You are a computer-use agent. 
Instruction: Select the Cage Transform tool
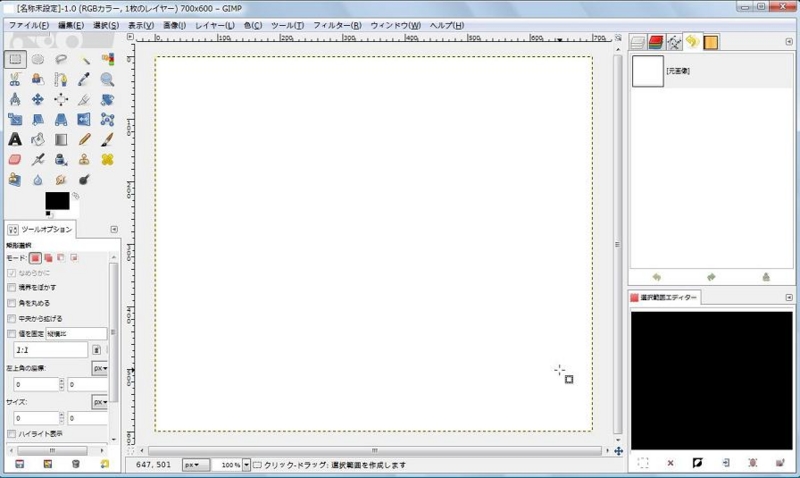(107, 119)
